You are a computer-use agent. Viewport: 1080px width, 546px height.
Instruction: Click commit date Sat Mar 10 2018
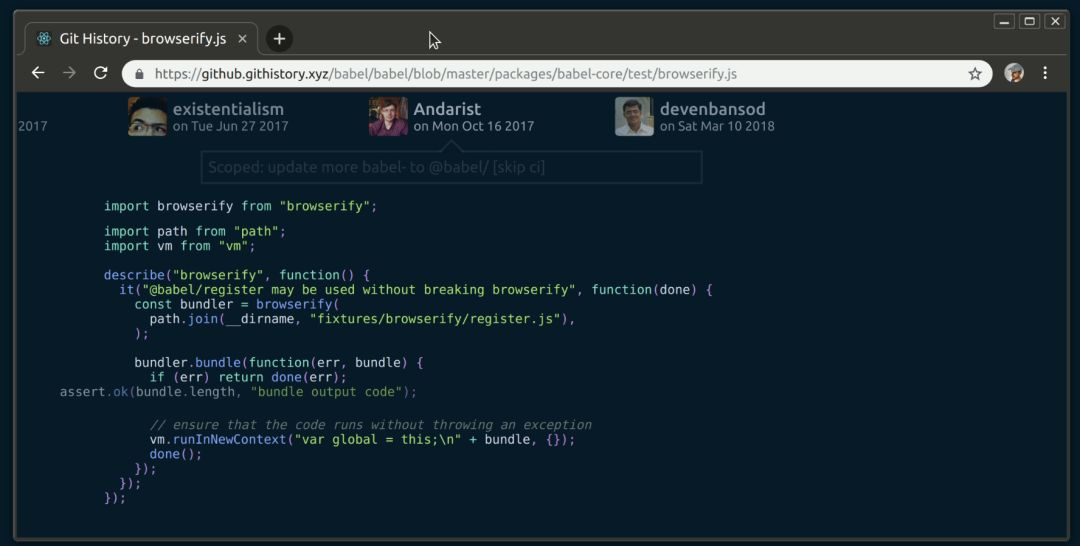click(x=717, y=126)
